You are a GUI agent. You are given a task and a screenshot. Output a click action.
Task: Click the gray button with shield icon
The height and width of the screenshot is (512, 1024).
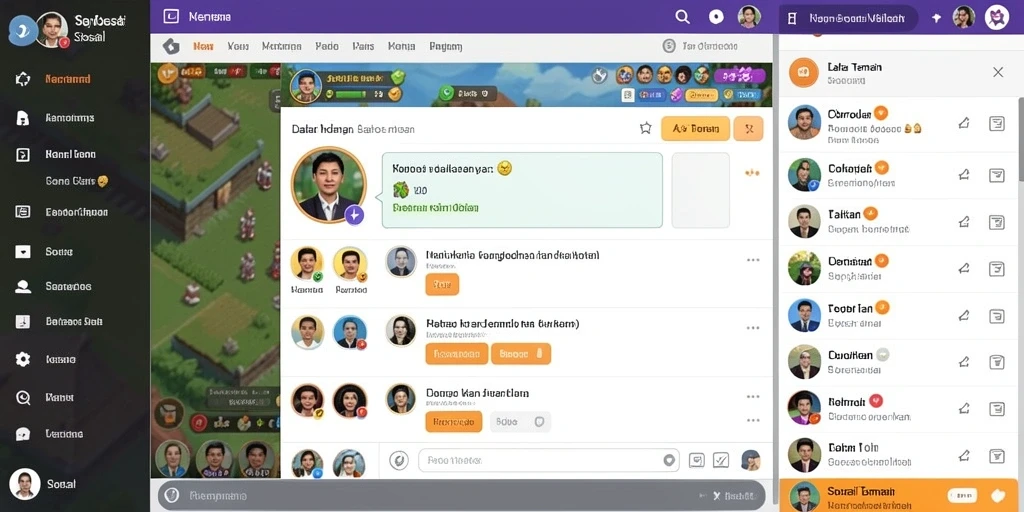point(520,422)
